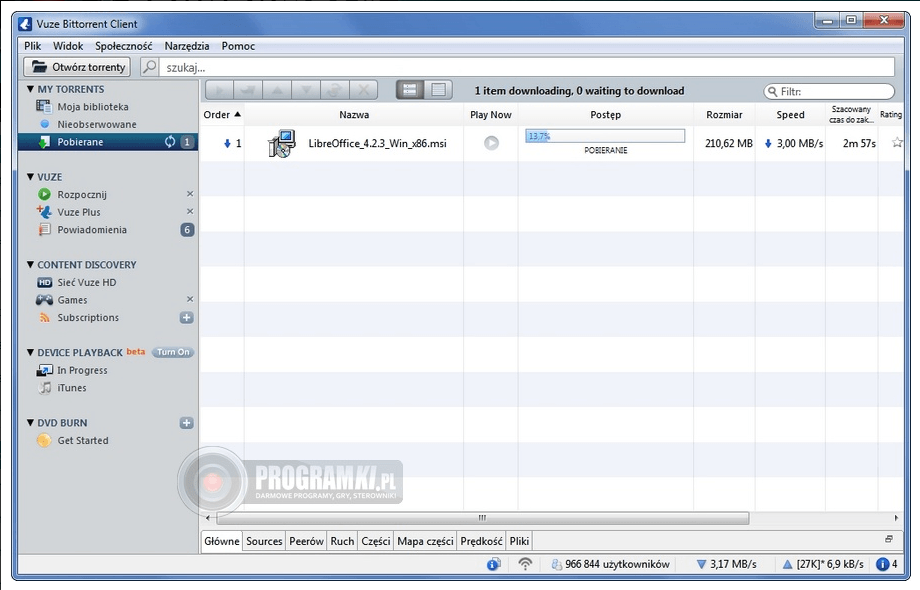Click the 13.7% download progress bar
Screen dimensions: 920x590
[x=605, y=136]
